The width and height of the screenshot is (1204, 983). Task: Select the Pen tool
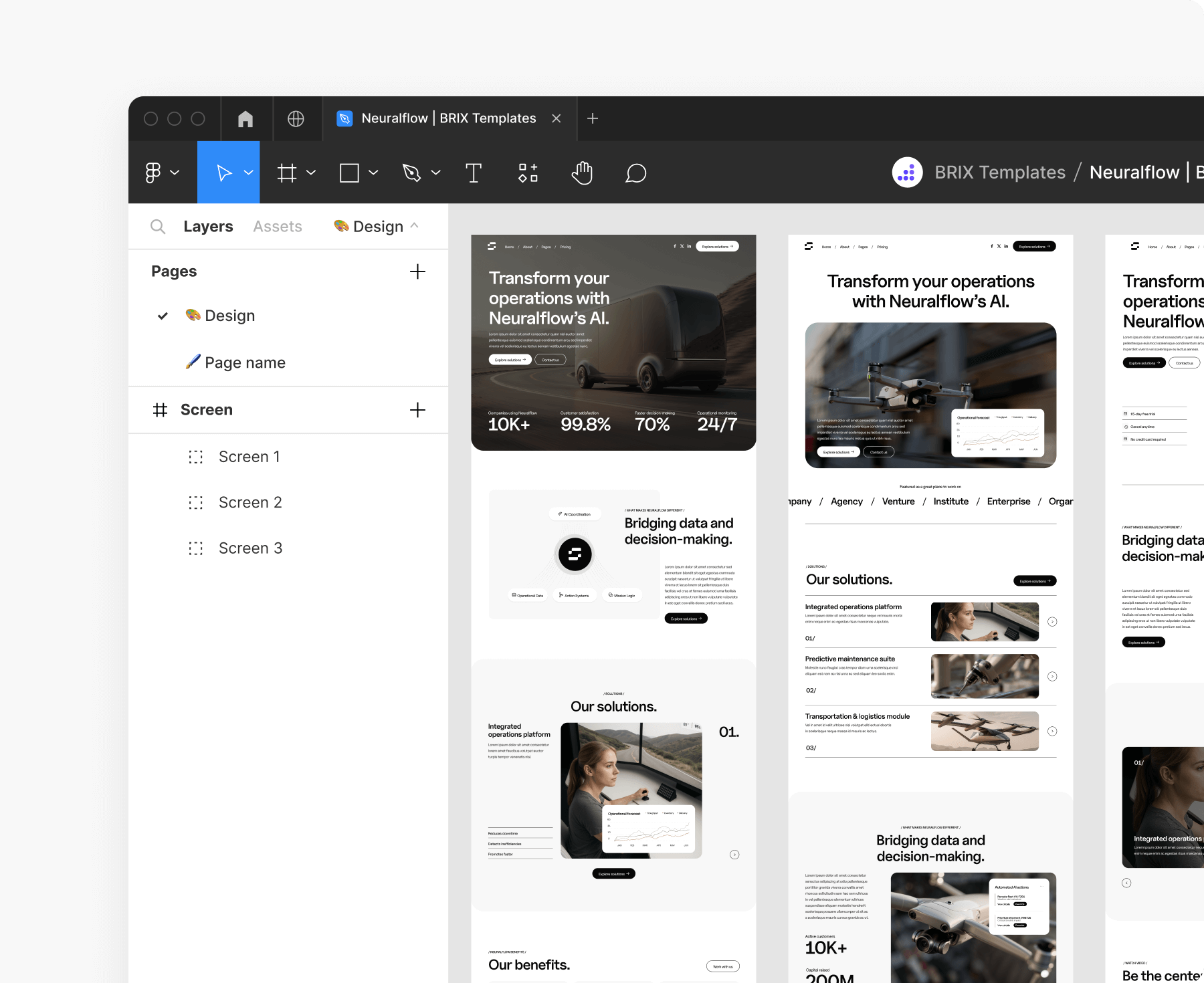pos(411,173)
